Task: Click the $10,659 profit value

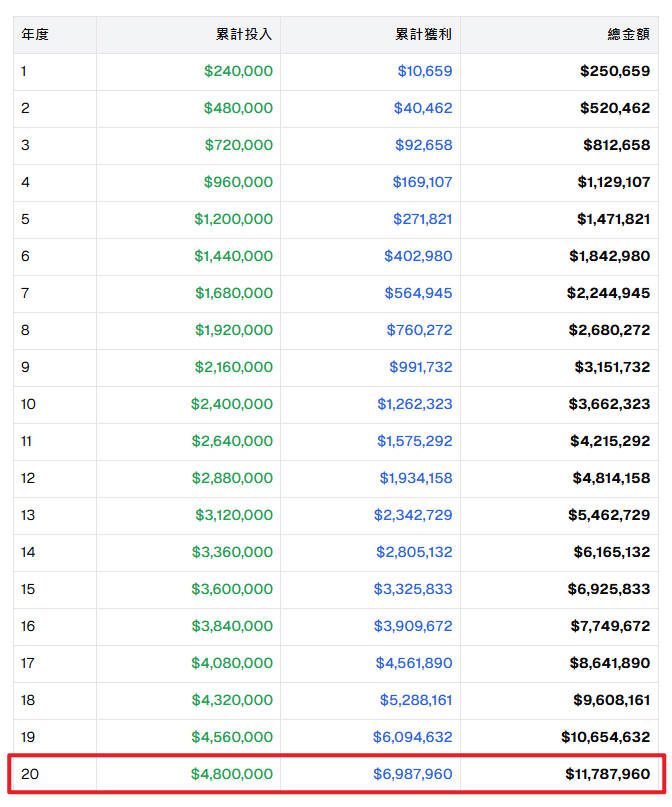Action: click(x=424, y=71)
